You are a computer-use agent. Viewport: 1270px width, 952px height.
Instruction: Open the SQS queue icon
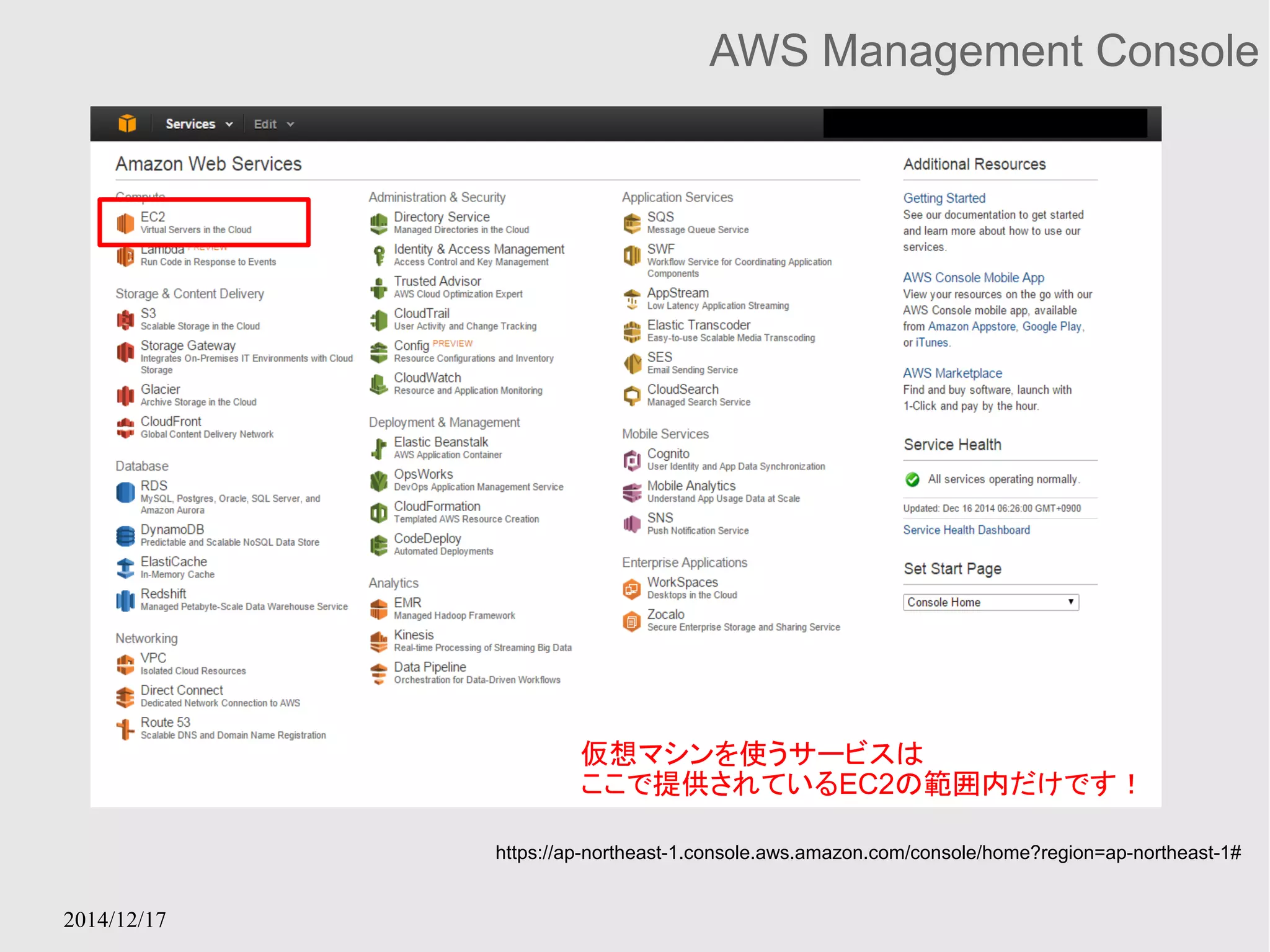[x=632, y=223]
